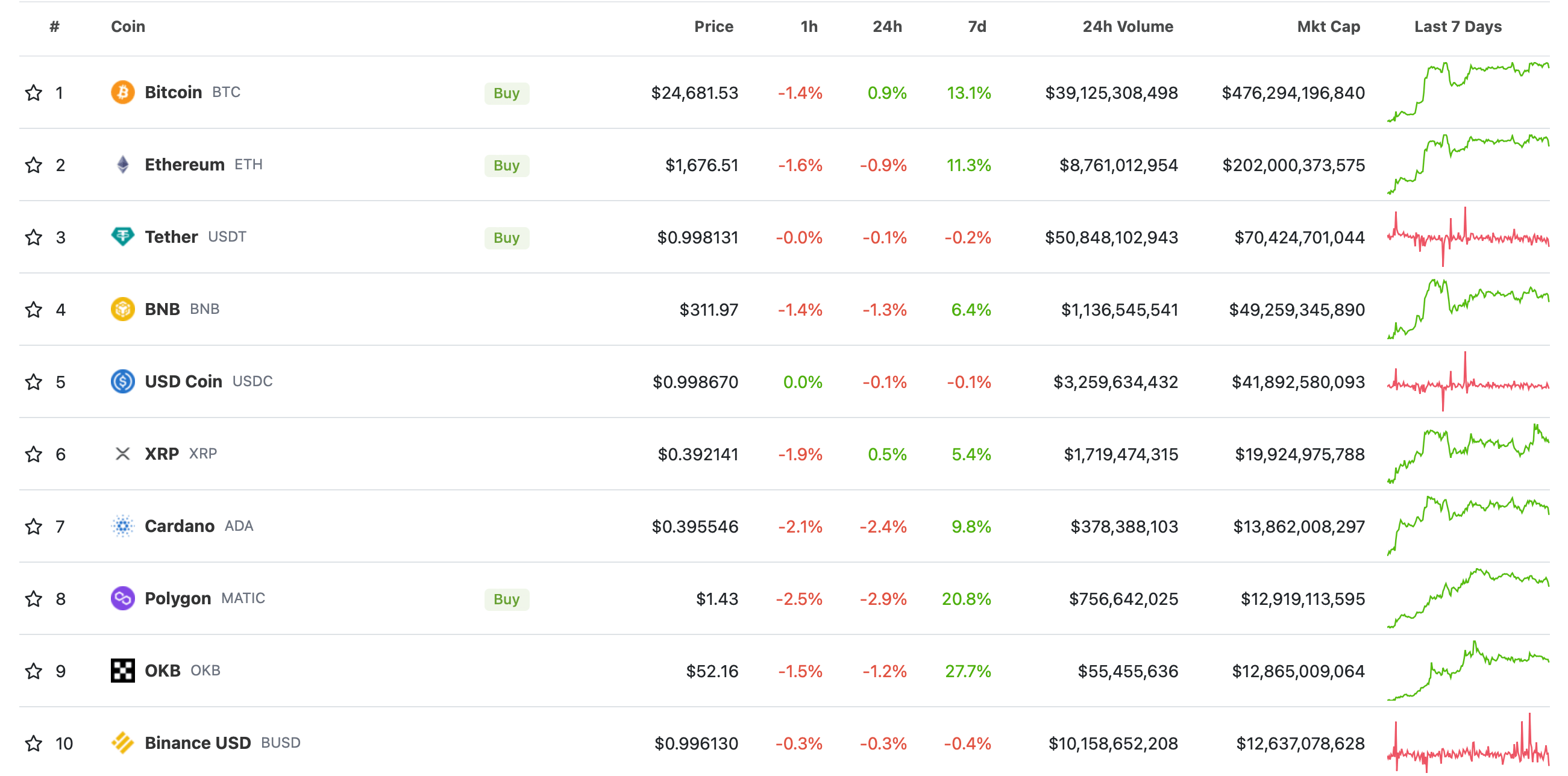Click the BNB yellow logo icon
This screenshot has width=1568, height=776.
(122, 309)
